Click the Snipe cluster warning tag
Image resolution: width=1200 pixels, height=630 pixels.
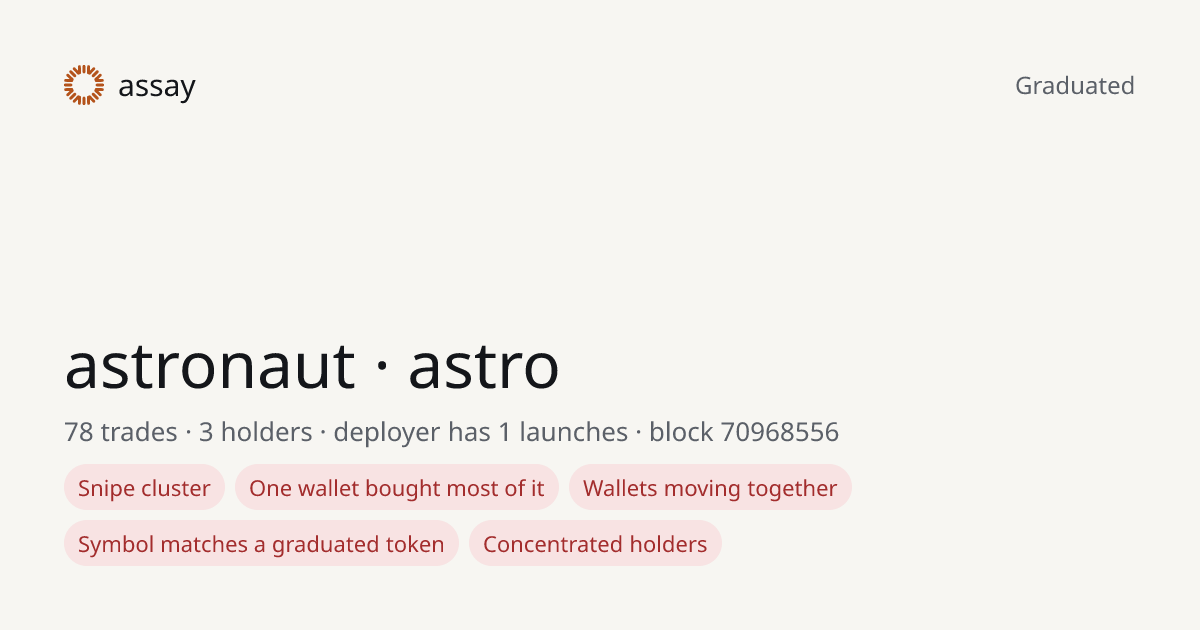[144, 488]
